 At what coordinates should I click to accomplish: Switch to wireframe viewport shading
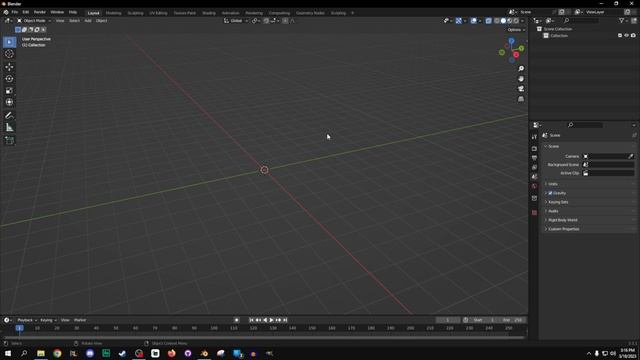point(497,21)
